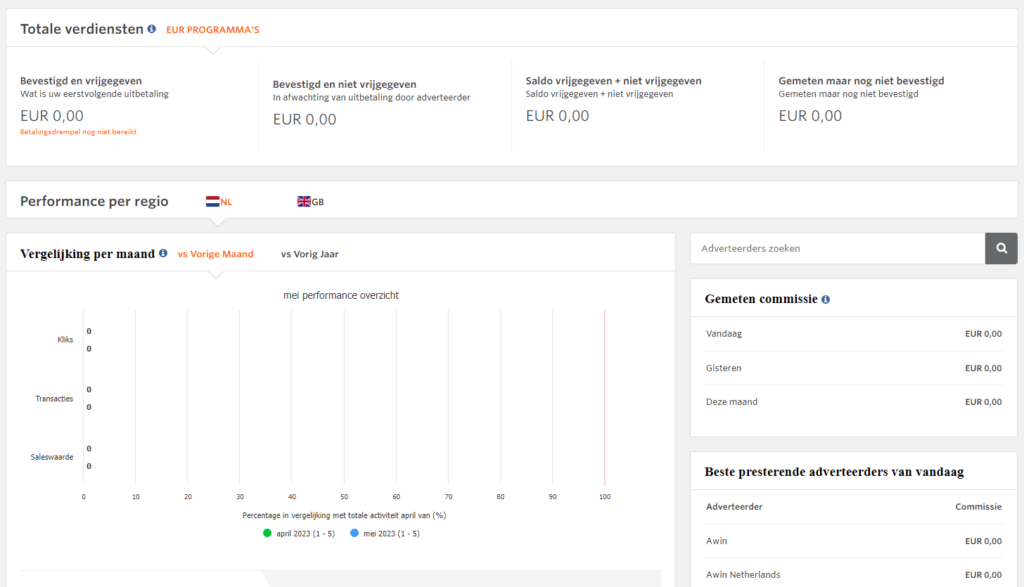Open the Awin advertiser row
Image resolution: width=1024 pixels, height=587 pixels.
(715, 541)
